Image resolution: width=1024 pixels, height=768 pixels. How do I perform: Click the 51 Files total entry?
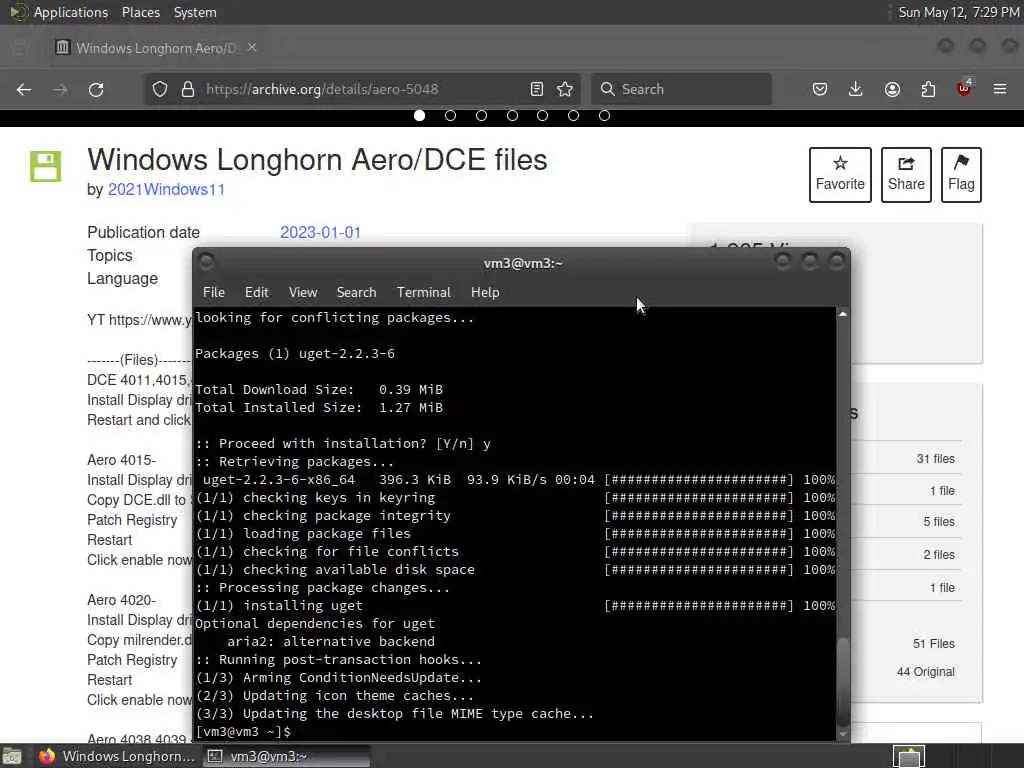[933, 644]
